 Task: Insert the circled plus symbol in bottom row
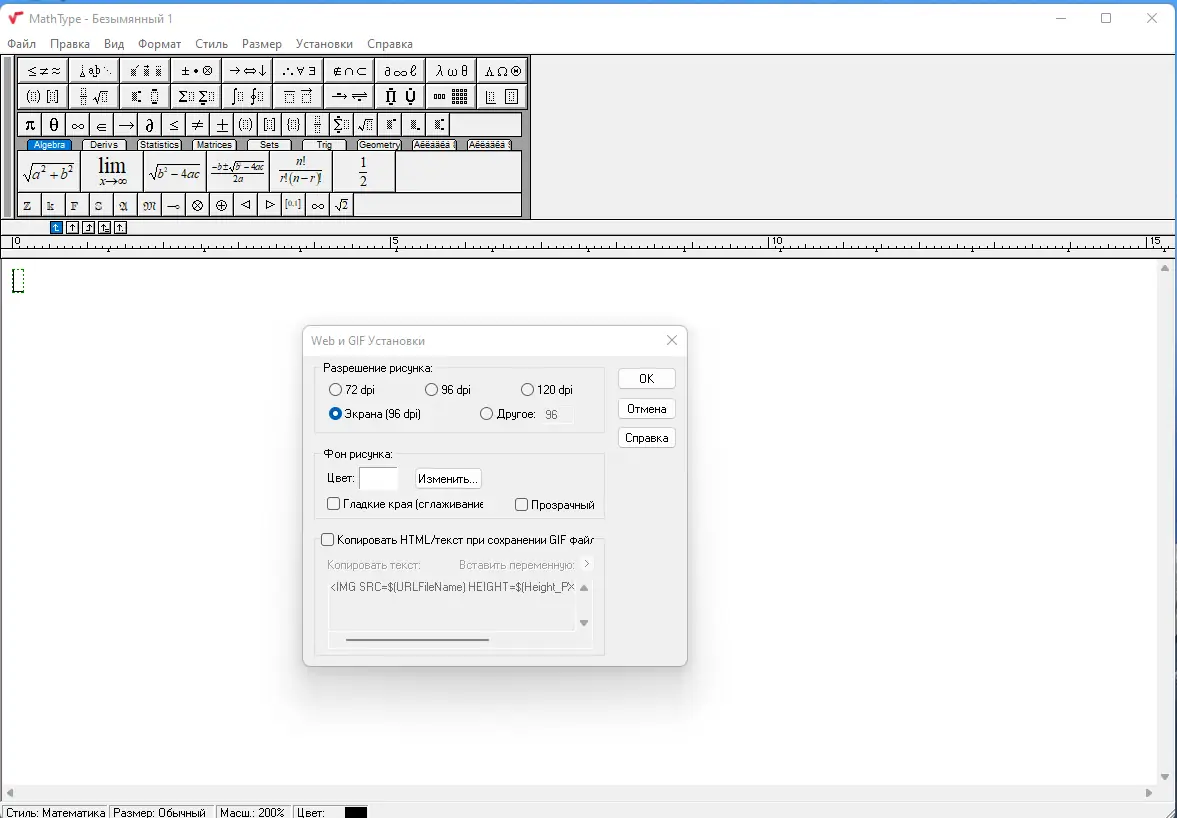[221, 205]
